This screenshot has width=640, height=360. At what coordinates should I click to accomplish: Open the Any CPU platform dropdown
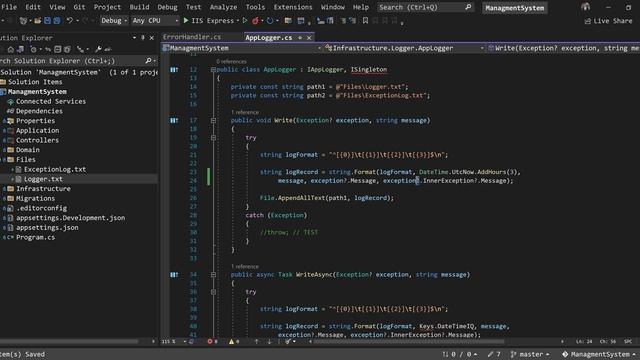point(155,20)
